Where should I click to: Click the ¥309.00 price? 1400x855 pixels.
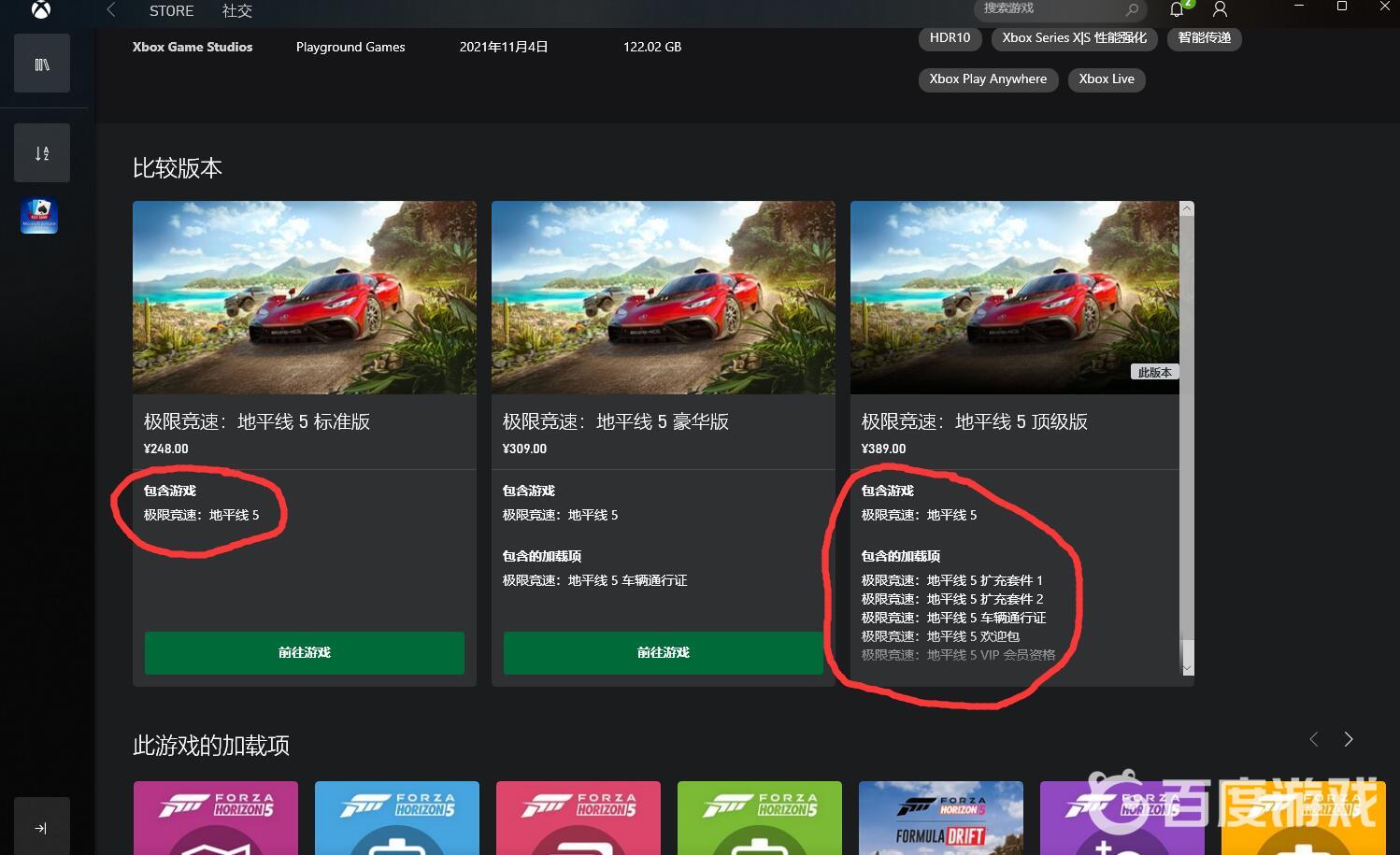coord(524,449)
